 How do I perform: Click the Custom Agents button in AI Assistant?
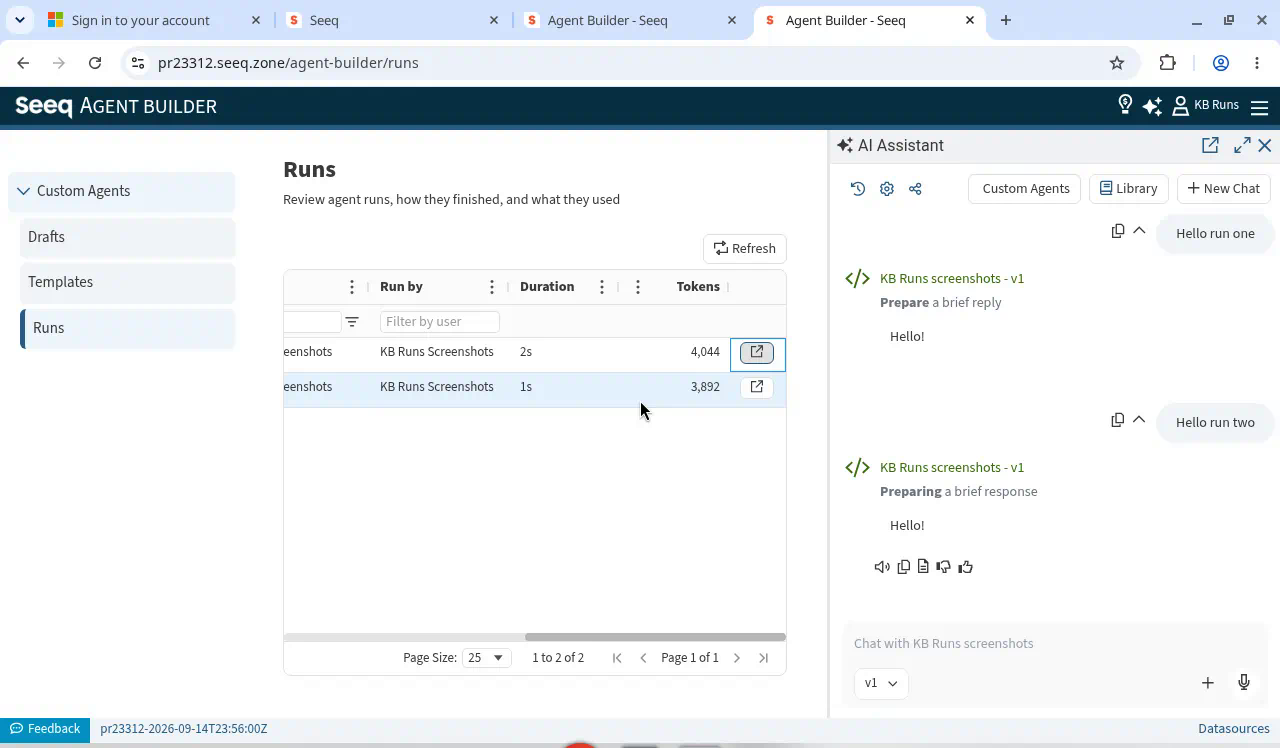click(1026, 188)
